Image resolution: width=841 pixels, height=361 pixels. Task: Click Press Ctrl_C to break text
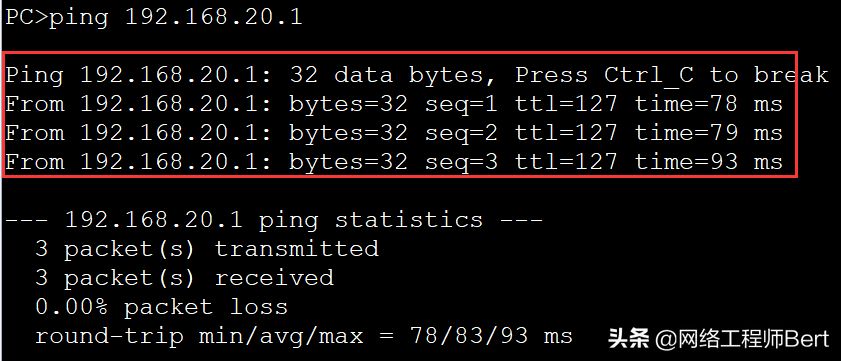pyautogui.click(x=672, y=76)
